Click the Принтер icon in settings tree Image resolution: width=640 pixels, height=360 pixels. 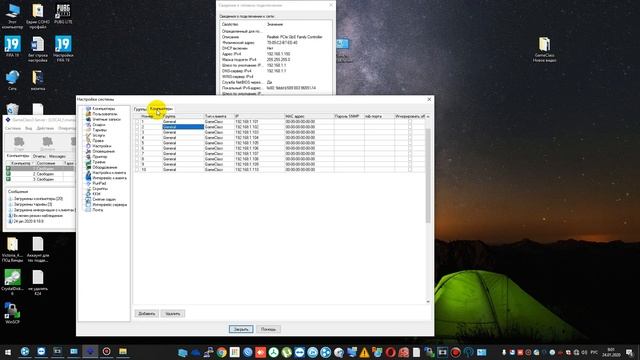88,157
